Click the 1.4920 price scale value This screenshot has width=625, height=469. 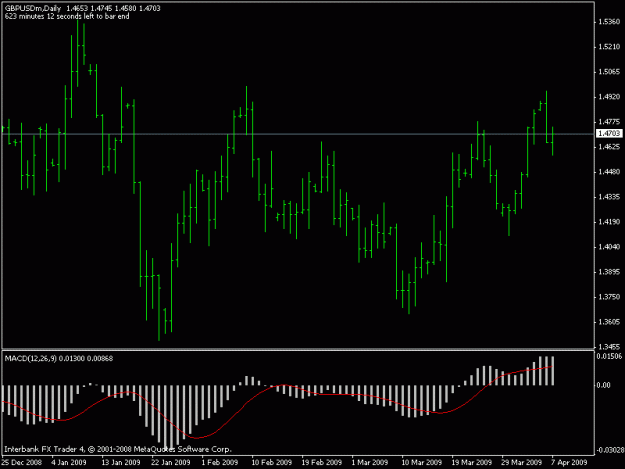tap(609, 97)
